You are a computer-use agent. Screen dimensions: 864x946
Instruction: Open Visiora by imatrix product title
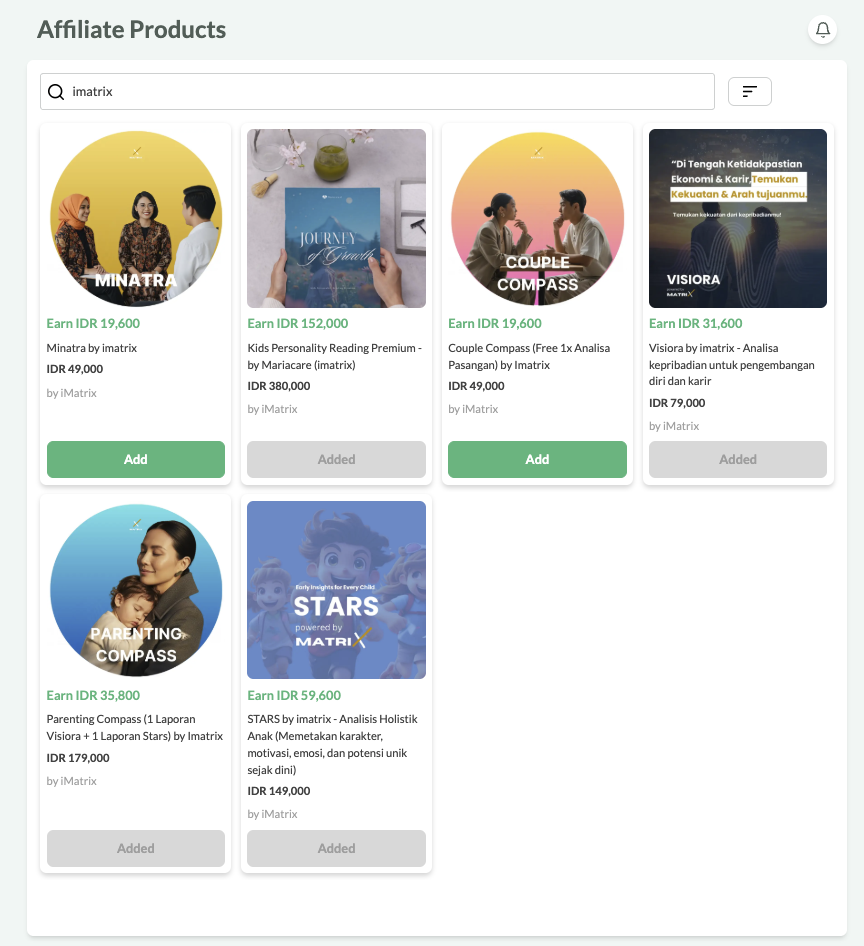[x=732, y=364]
